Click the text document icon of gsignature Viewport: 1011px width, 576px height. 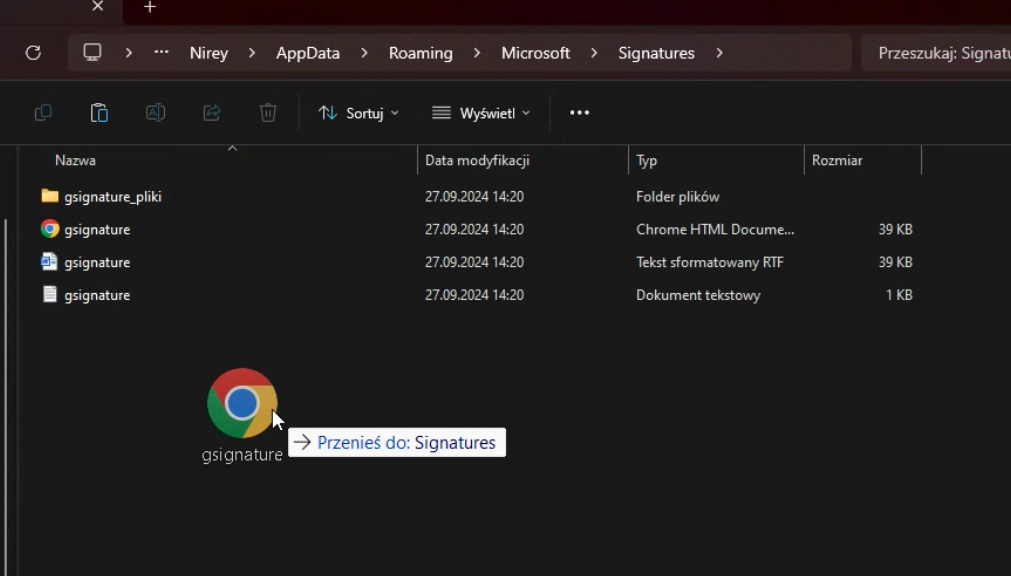(50, 294)
